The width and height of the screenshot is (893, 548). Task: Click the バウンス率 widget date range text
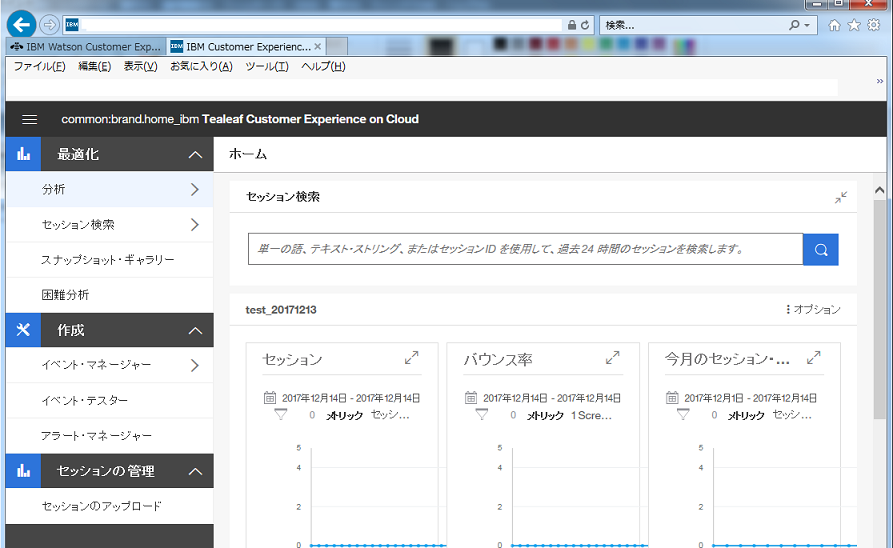click(552, 398)
